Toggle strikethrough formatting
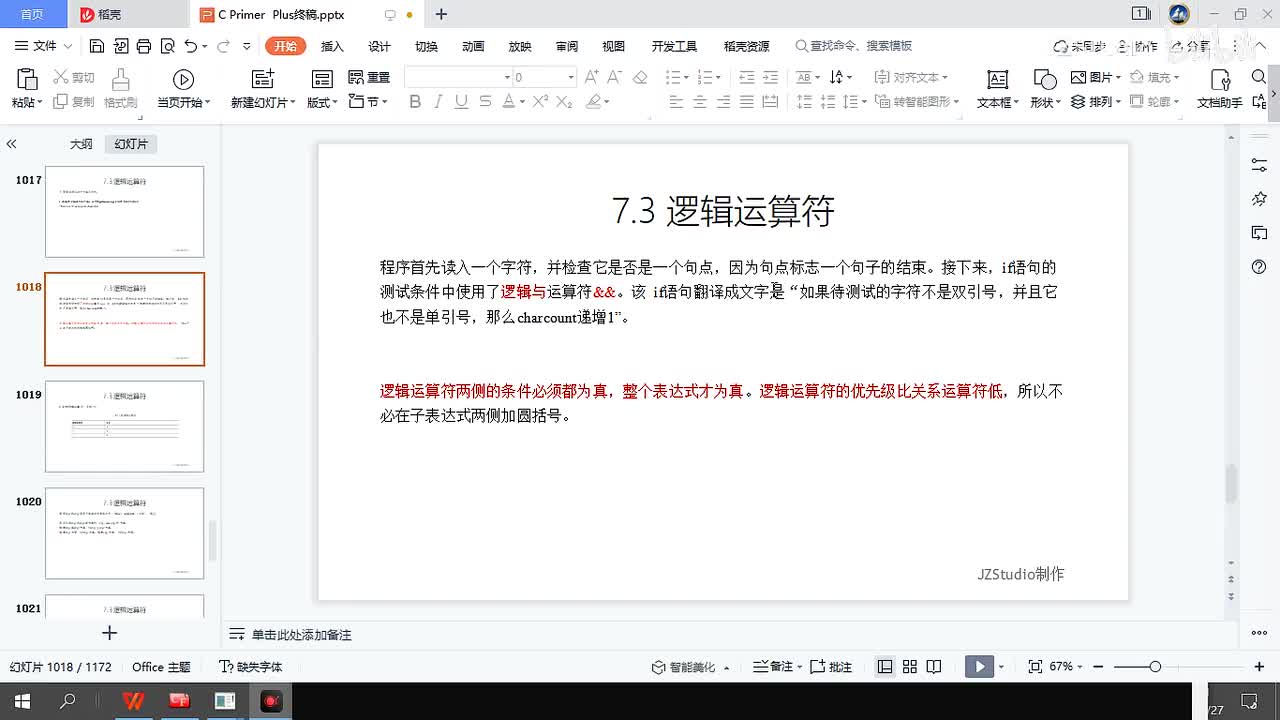This screenshot has height=720, width=1280. click(485, 102)
